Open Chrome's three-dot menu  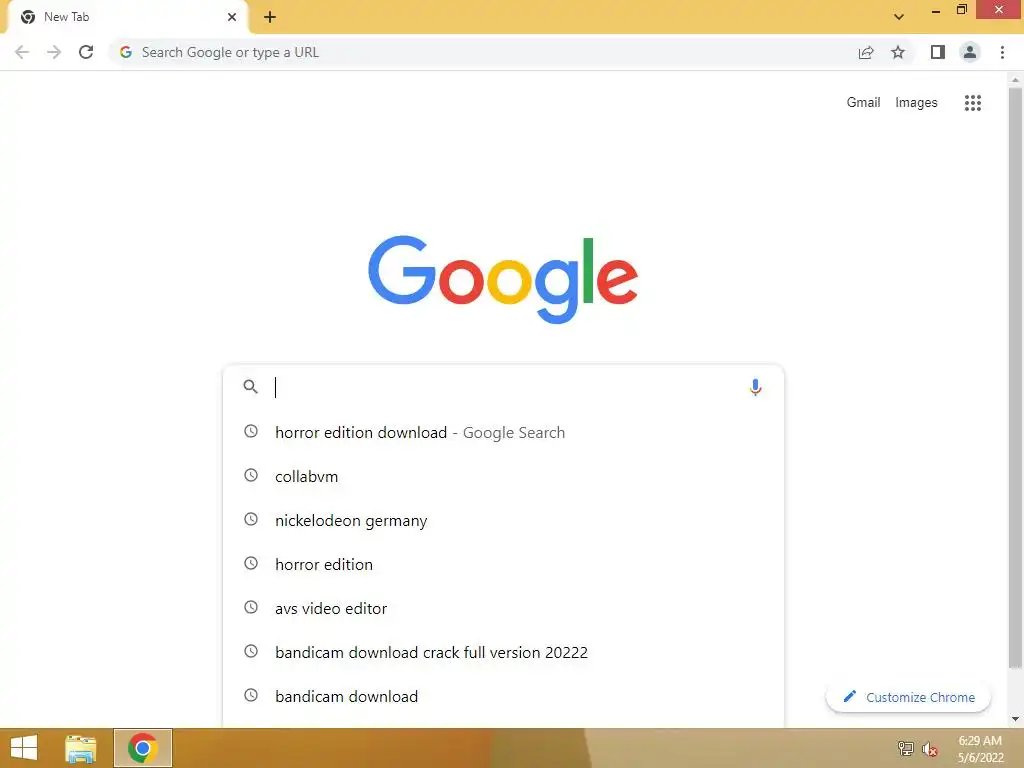[x=1002, y=52]
